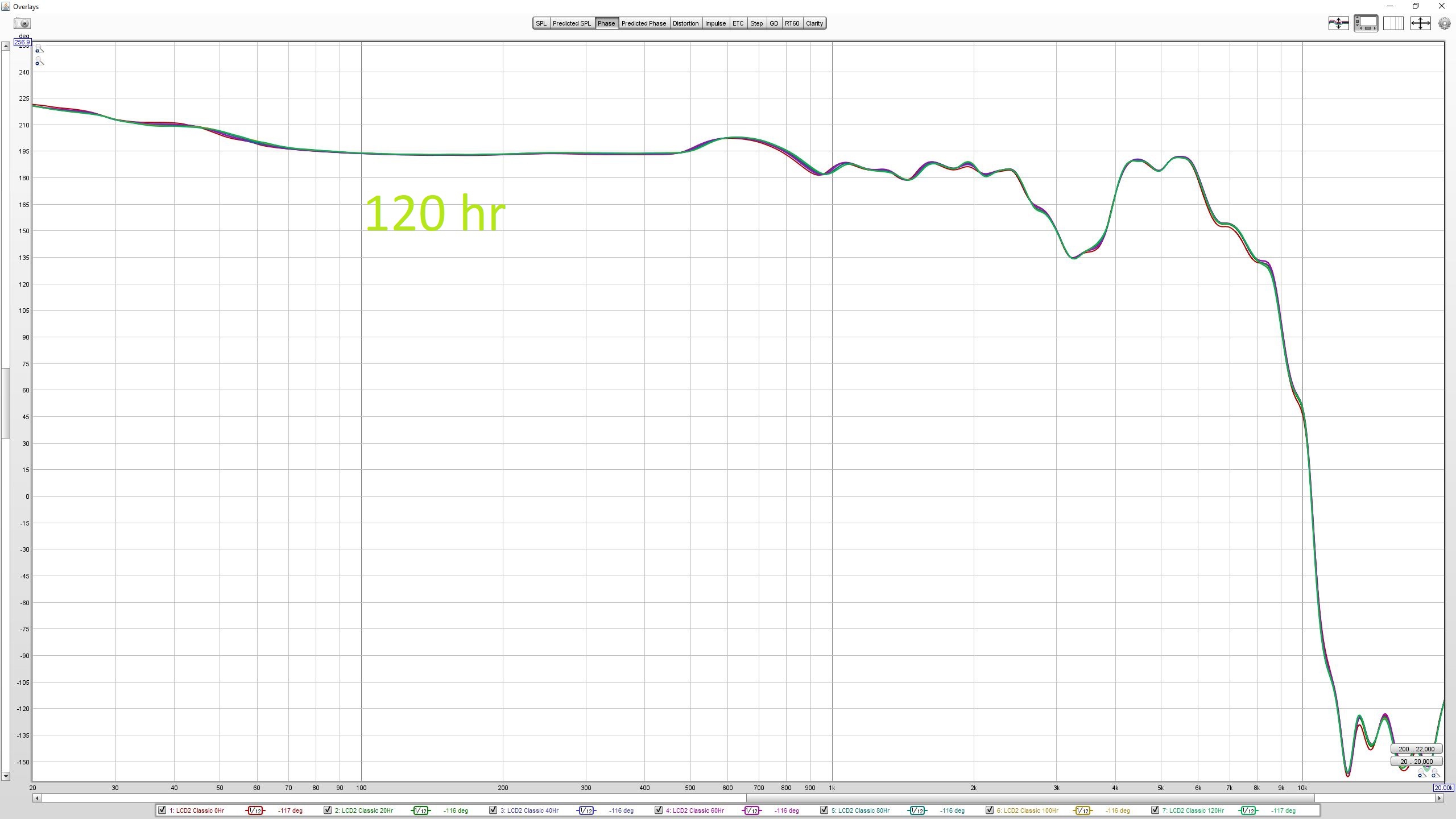Viewport: 1456px width, 819px height.
Task: Uncheck LCD2 Classic 0Hr trace
Action: (x=162, y=810)
